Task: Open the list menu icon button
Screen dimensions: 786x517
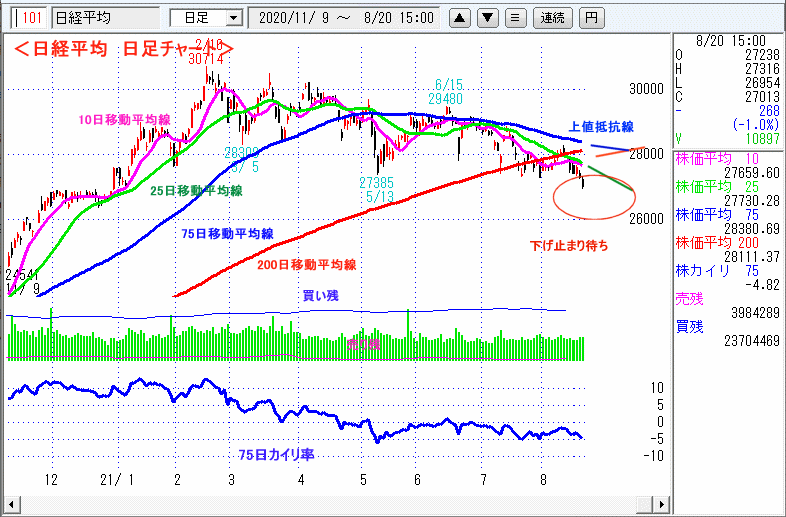Action: tap(514, 17)
